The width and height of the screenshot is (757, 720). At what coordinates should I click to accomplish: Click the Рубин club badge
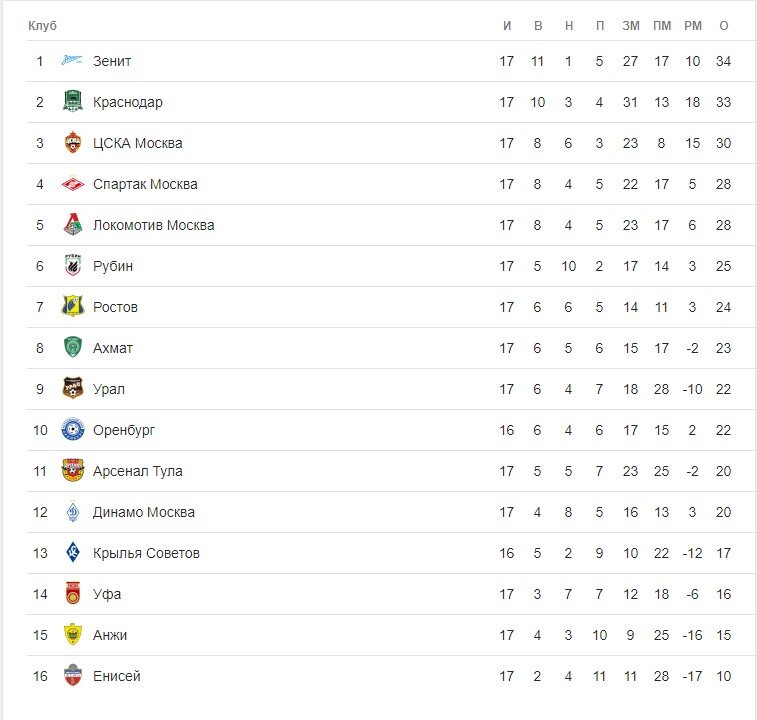pyautogui.click(x=73, y=266)
